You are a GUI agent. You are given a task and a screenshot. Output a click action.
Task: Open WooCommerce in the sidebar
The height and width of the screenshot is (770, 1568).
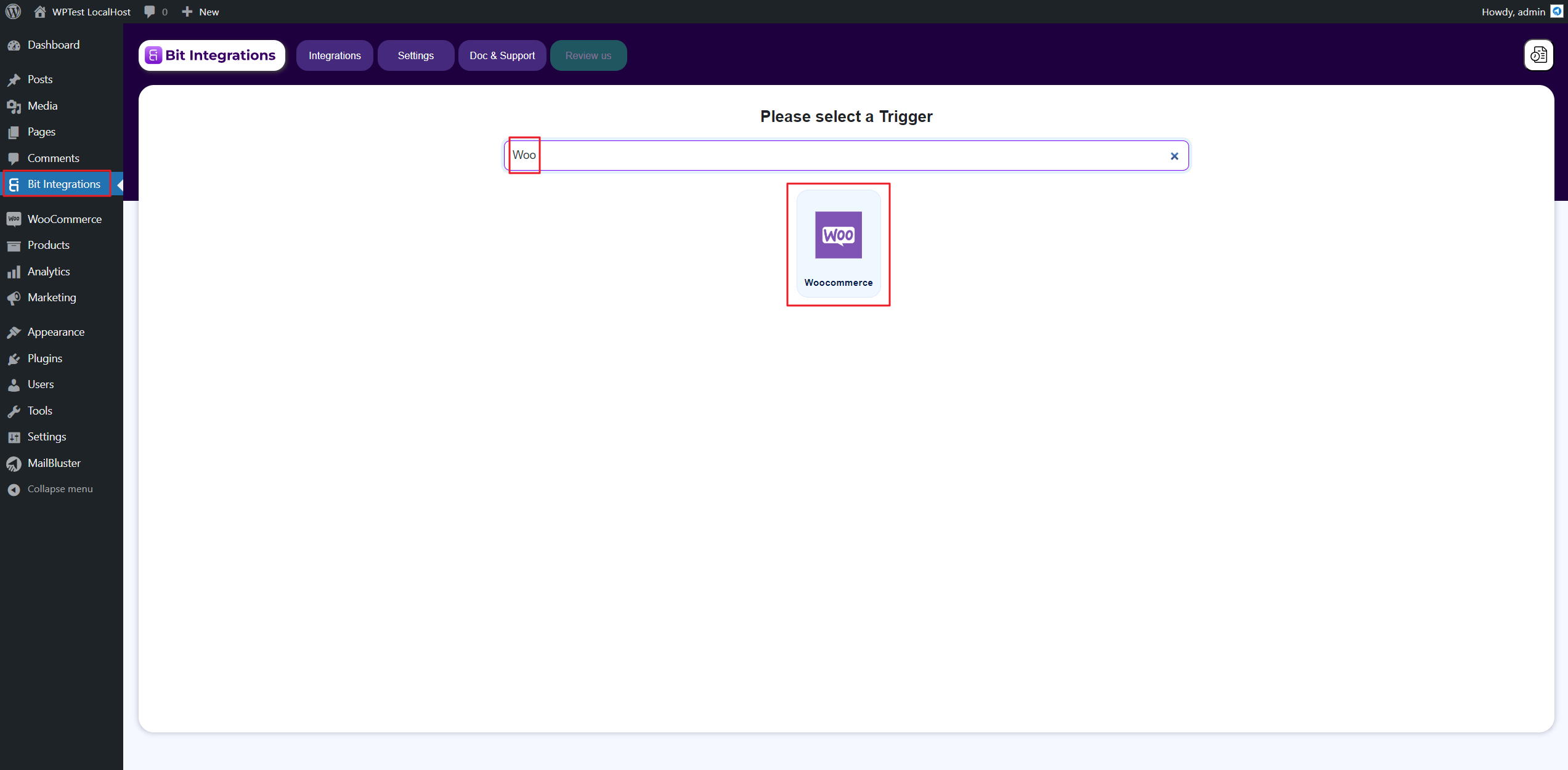pyautogui.click(x=64, y=219)
